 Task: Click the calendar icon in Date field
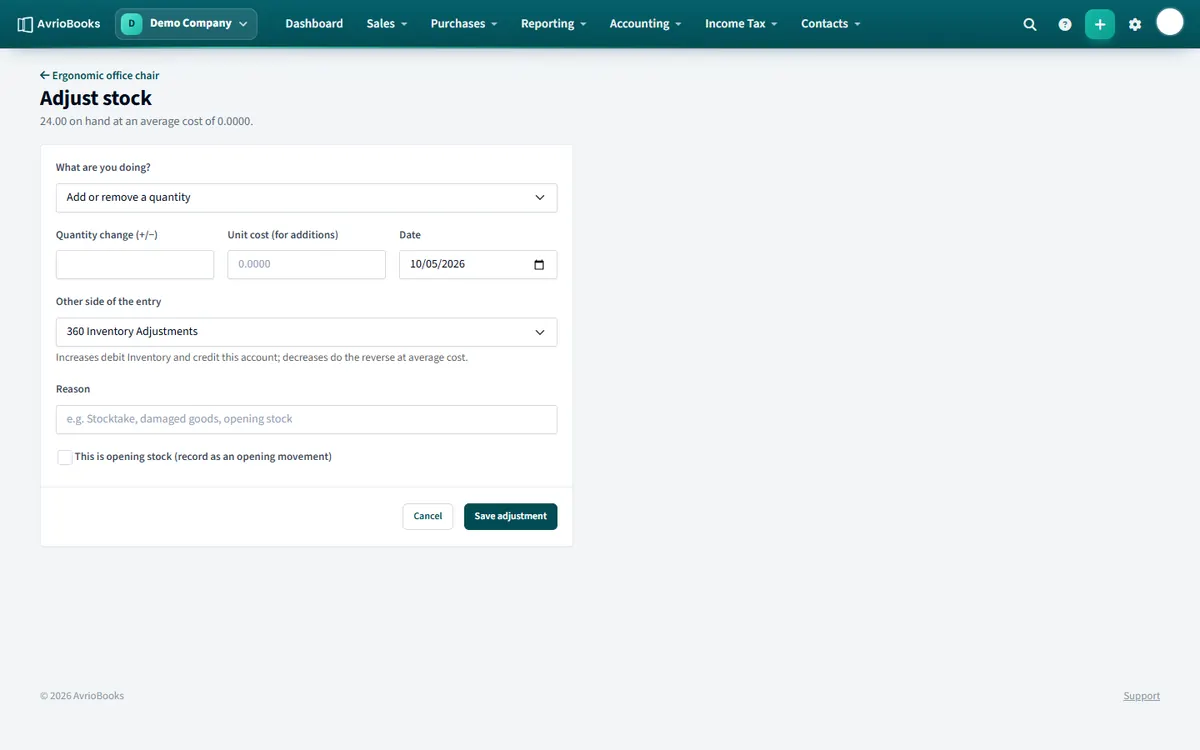tap(539, 265)
